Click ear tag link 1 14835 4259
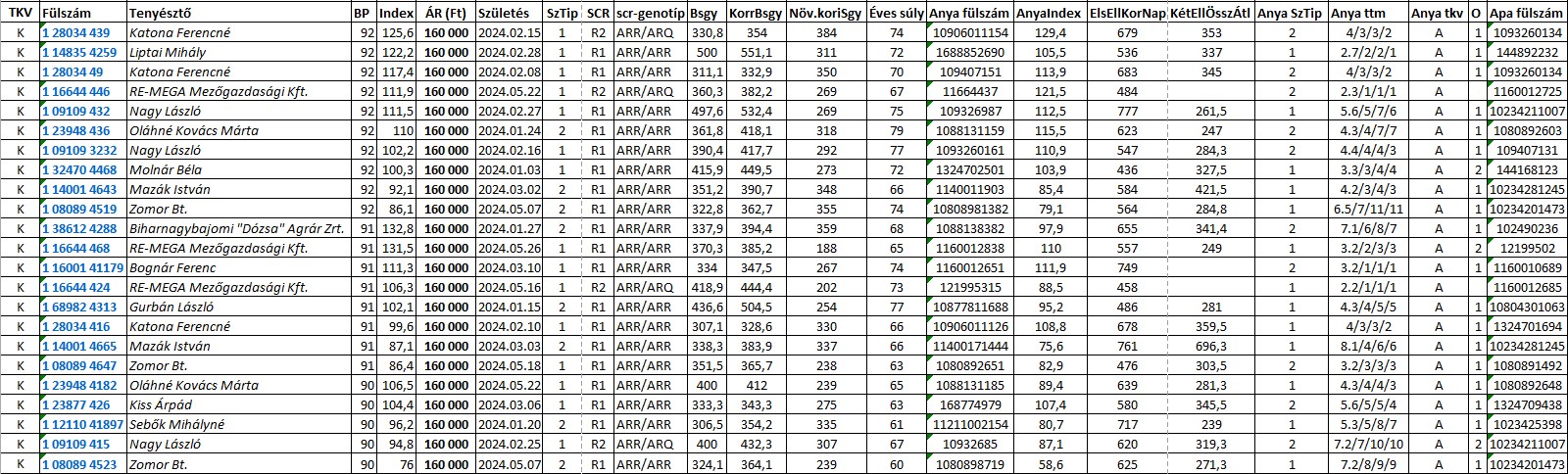 tap(79, 53)
